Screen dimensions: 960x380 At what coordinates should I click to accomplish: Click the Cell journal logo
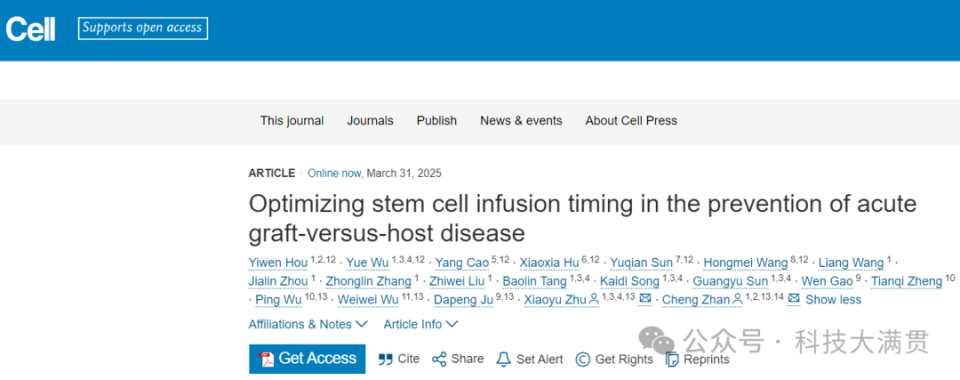(31, 29)
